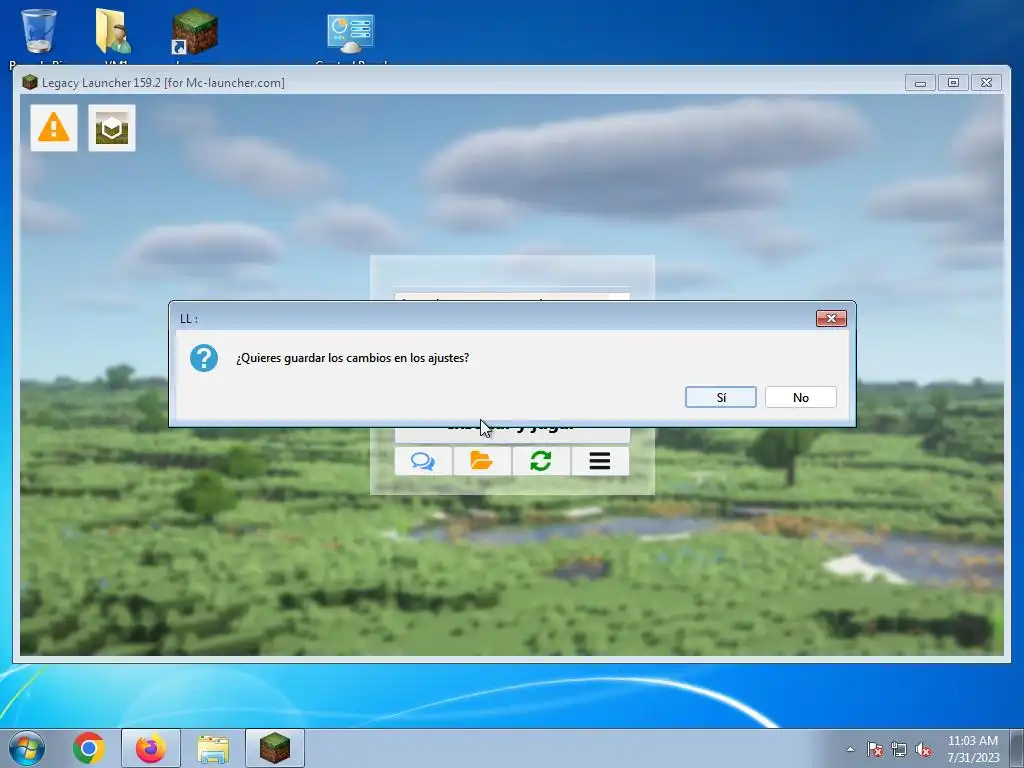Launch Google Chrome from the taskbar
1024x768 pixels.
[x=89, y=748]
